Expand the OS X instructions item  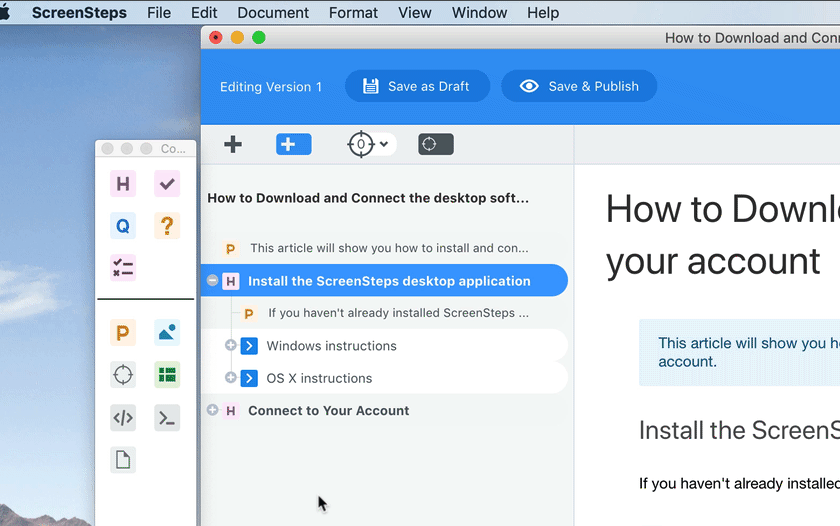point(231,377)
